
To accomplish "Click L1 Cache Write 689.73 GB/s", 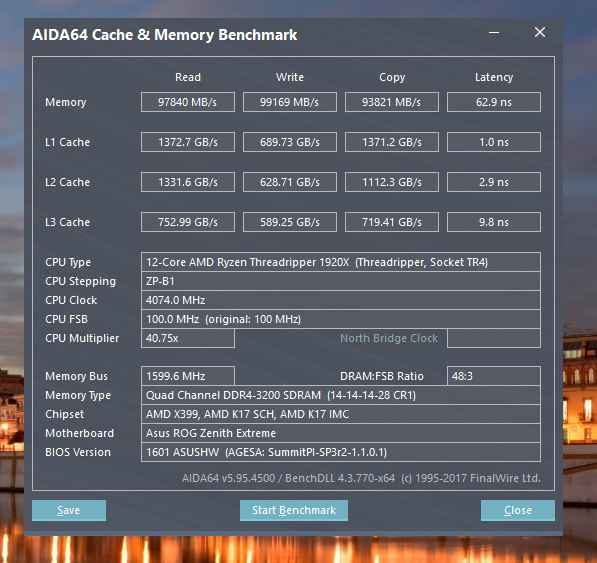I will tap(290, 142).
